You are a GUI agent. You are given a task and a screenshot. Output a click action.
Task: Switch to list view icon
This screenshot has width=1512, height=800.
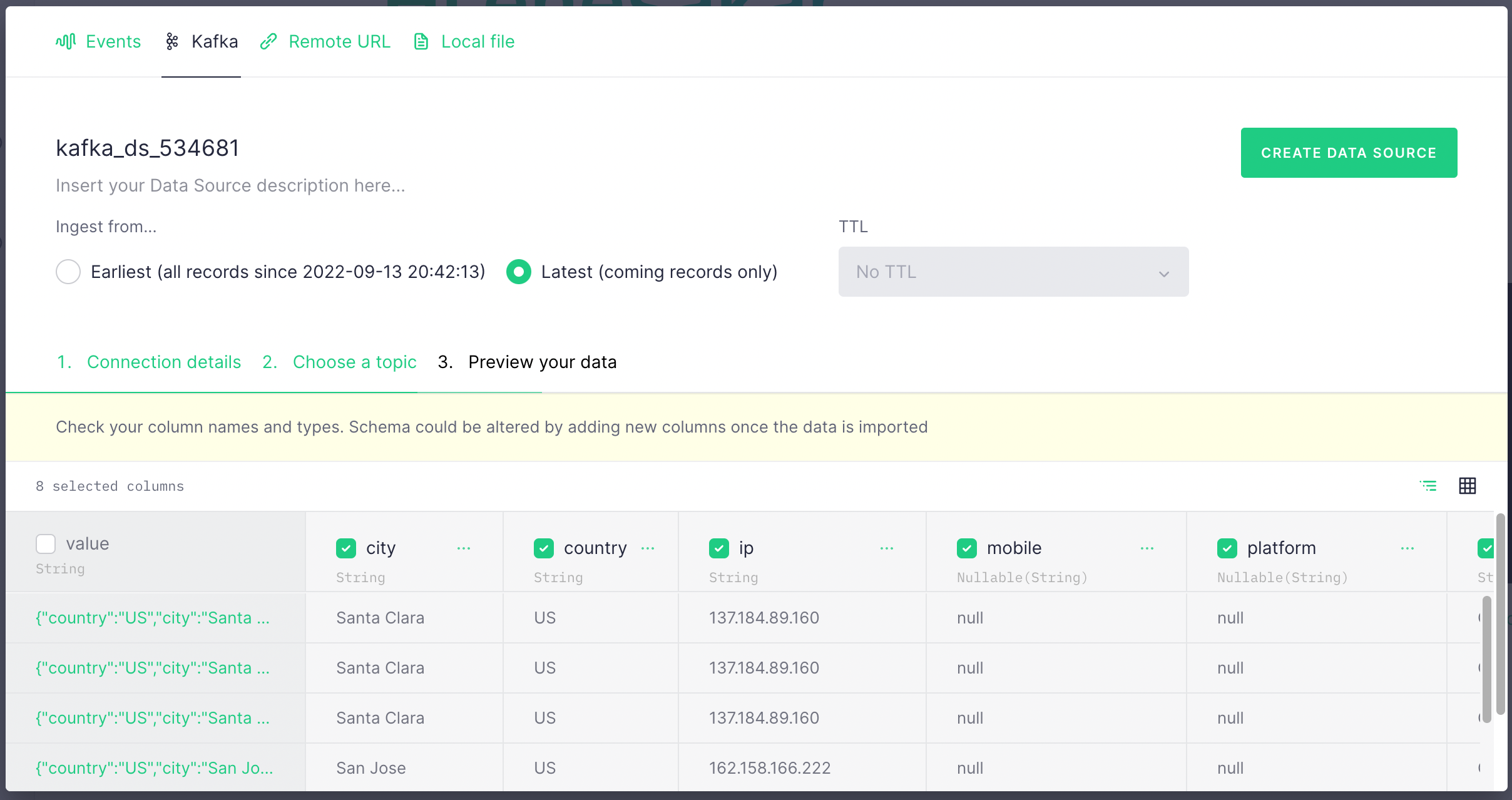(x=1428, y=486)
